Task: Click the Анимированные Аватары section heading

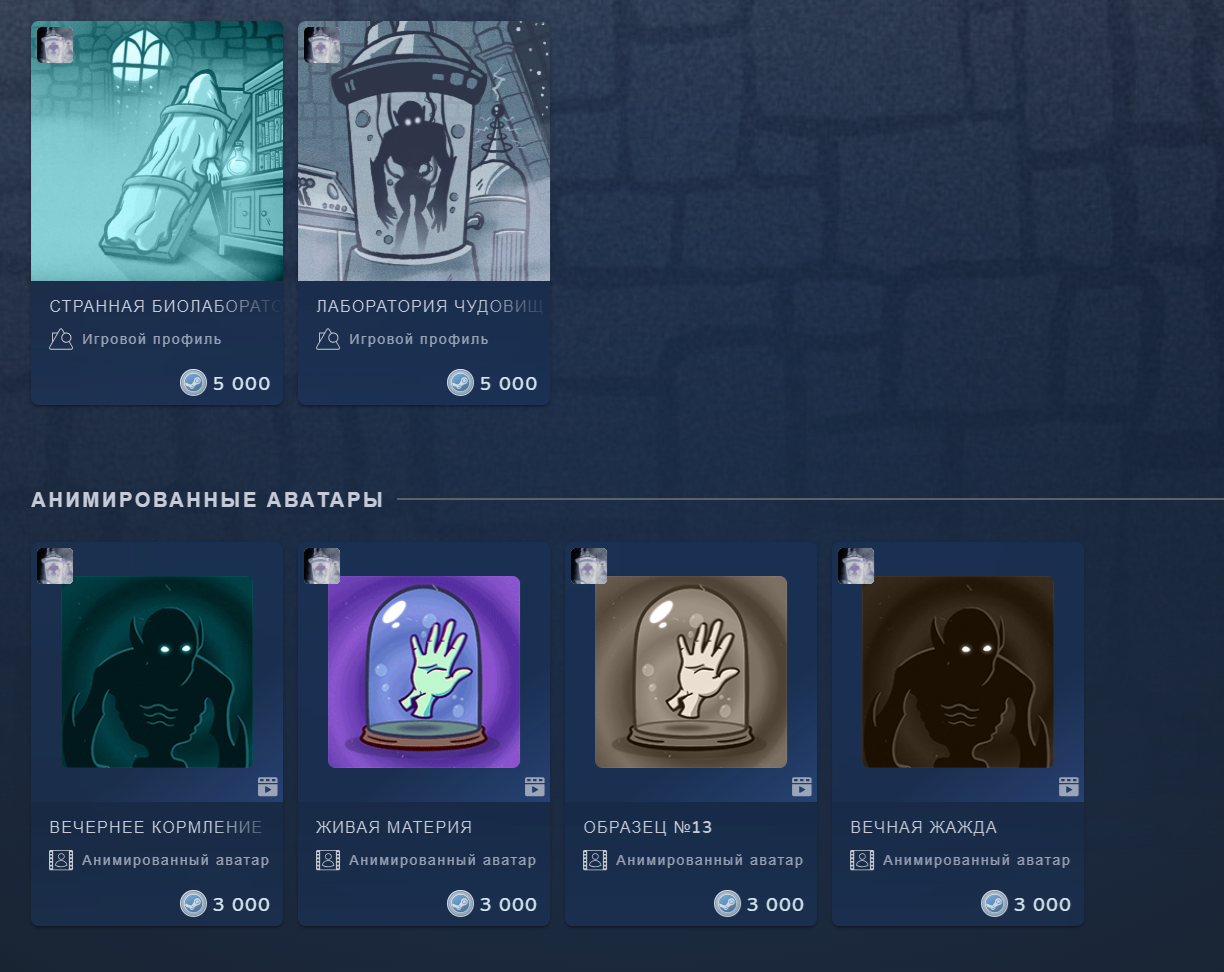Action: tap(207, 499)
